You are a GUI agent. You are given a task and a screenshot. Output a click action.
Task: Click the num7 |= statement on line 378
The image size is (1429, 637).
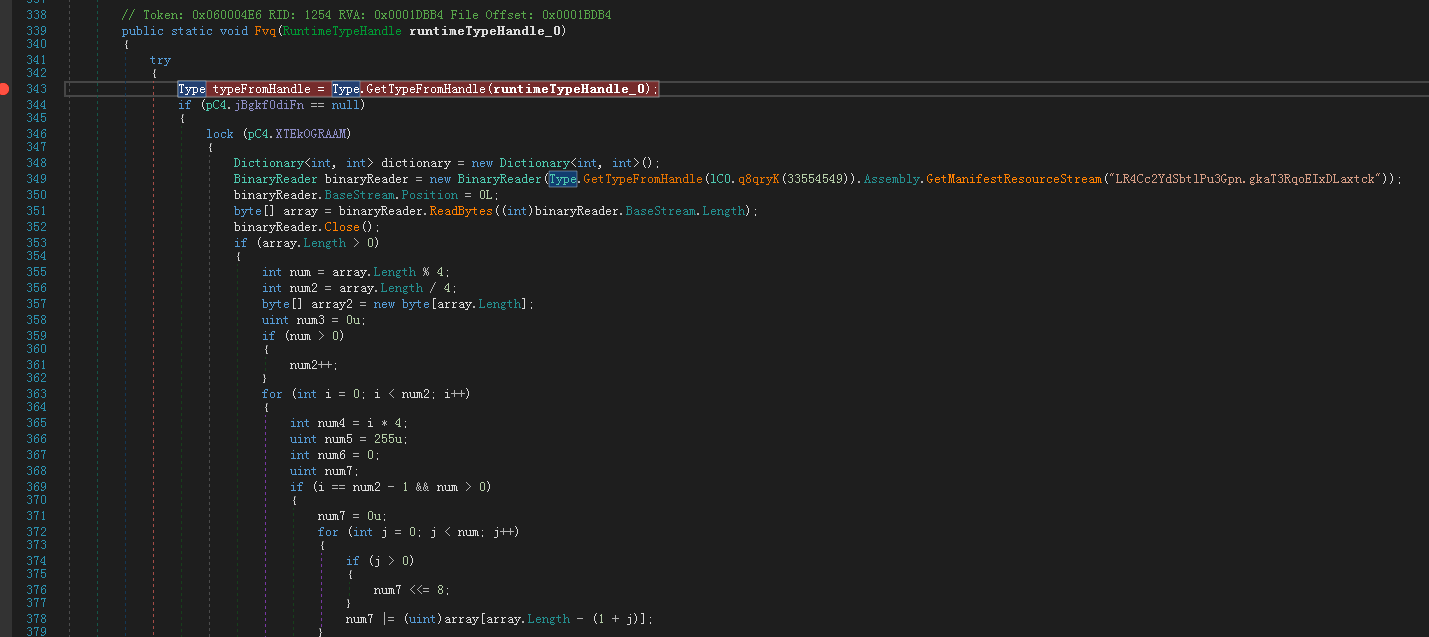point(499,619)
